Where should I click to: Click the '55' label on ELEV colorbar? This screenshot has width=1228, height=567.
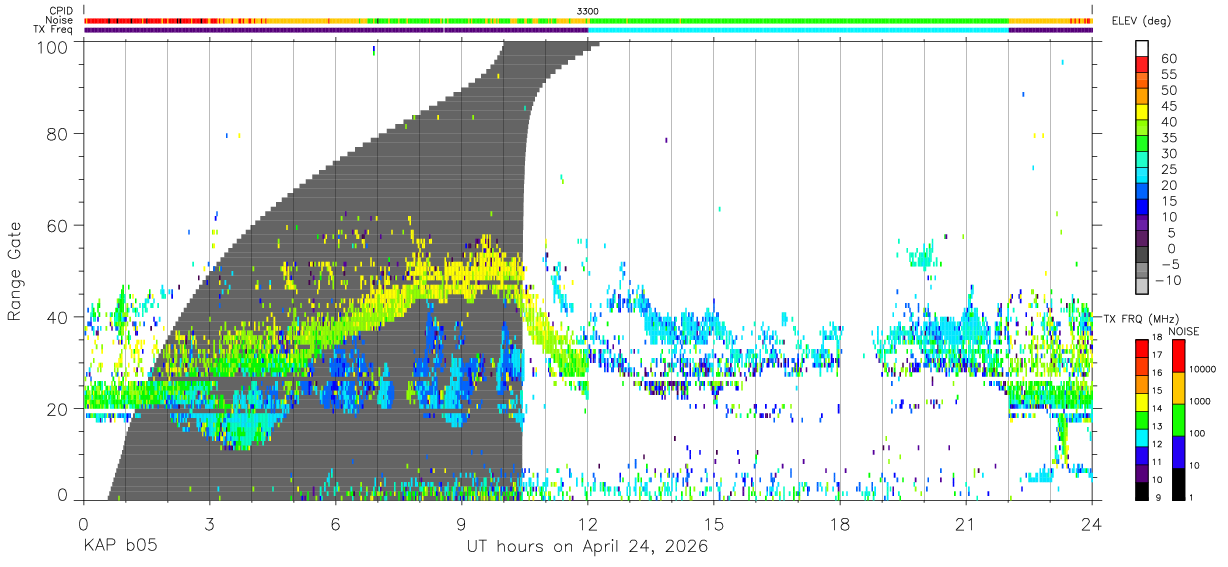pos(1169,75)
